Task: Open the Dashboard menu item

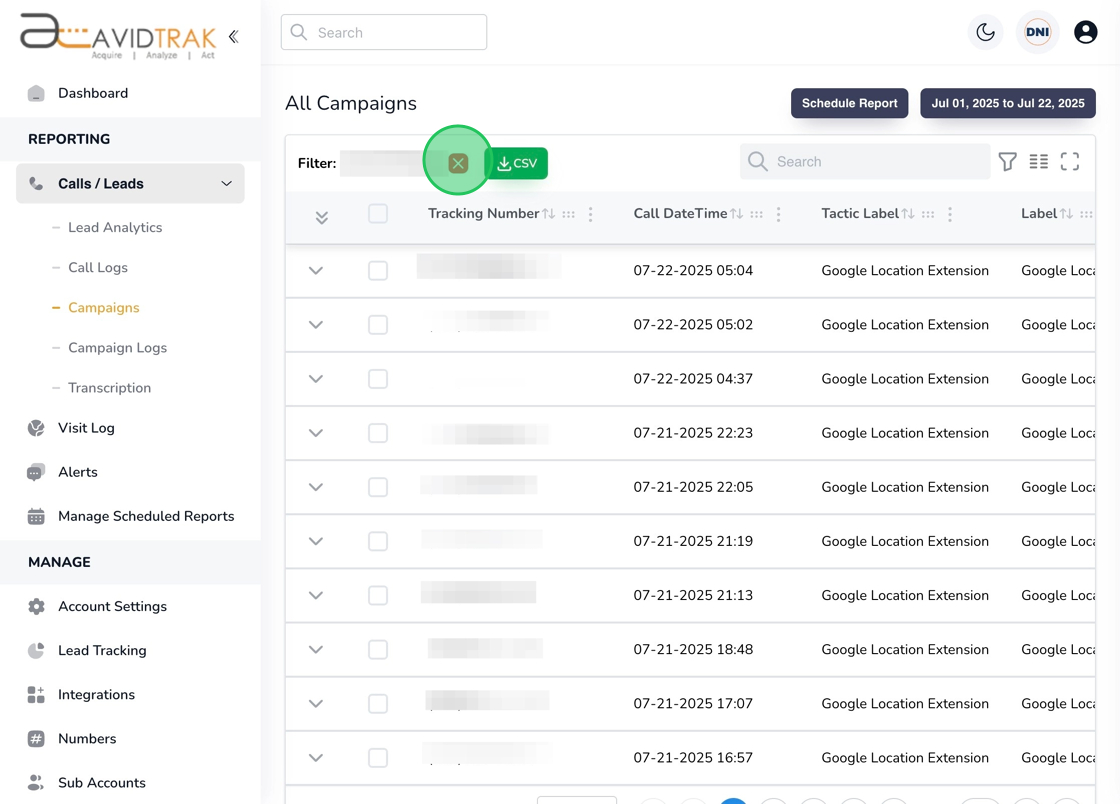Action: tap(93, 94)
